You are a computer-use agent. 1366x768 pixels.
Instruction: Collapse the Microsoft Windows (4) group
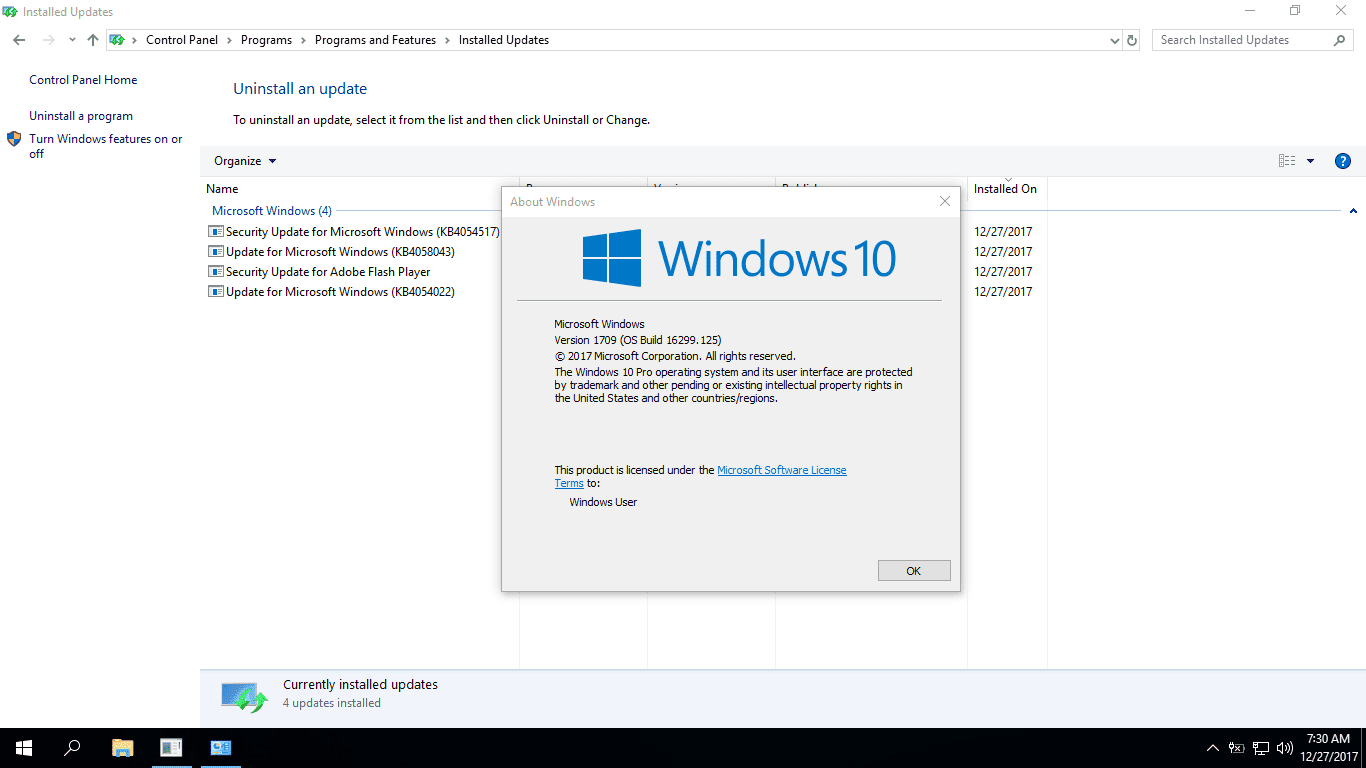click(1353, 211)
